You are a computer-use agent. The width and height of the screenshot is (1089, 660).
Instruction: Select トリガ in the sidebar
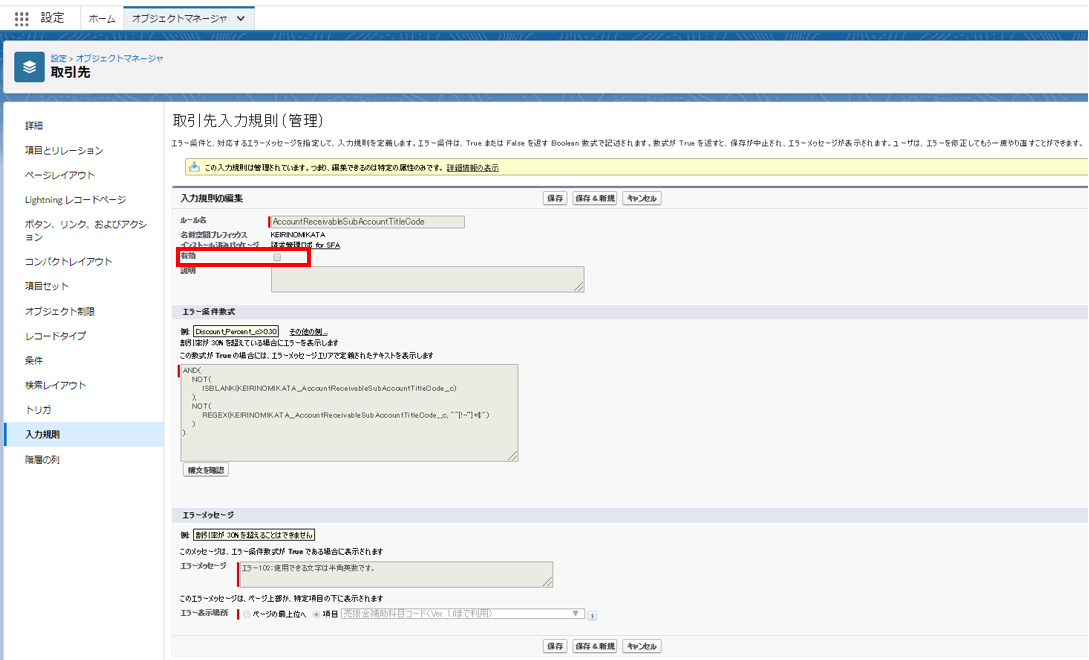[38, 410]
